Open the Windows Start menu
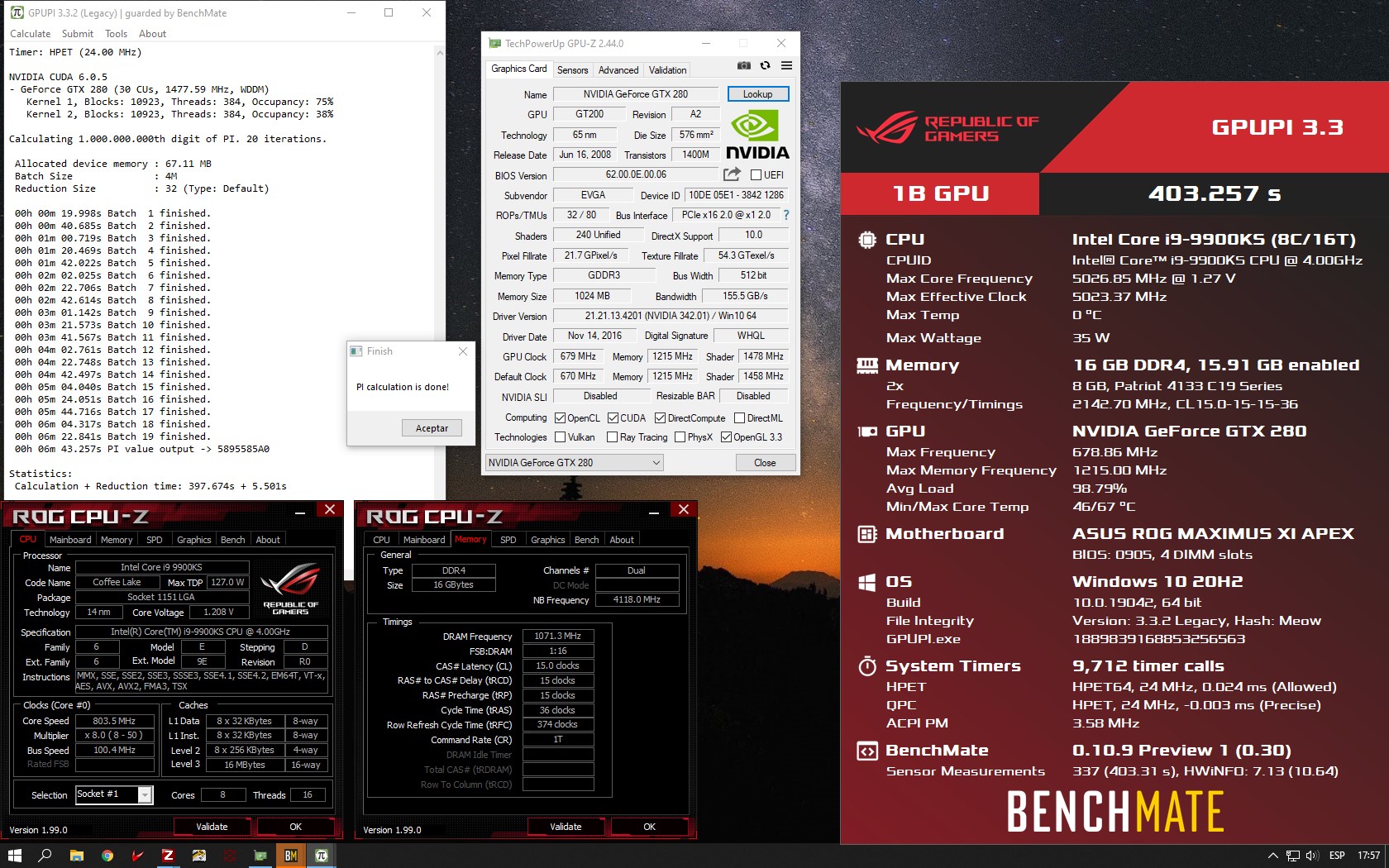This screenshot has width=1389, height=868. tap(15, 856)
